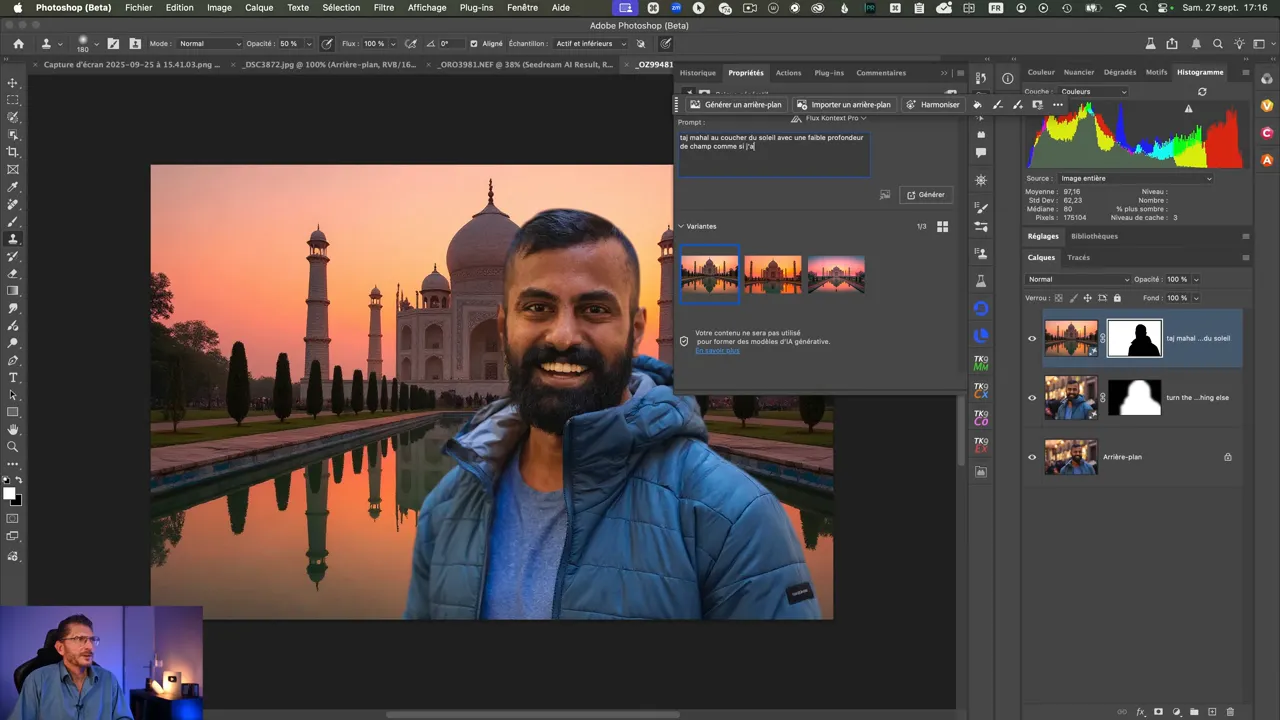The width and height of the screenshot is (1280, 720).
Task: Hide the taj mahal layer
Action: 1032,338
